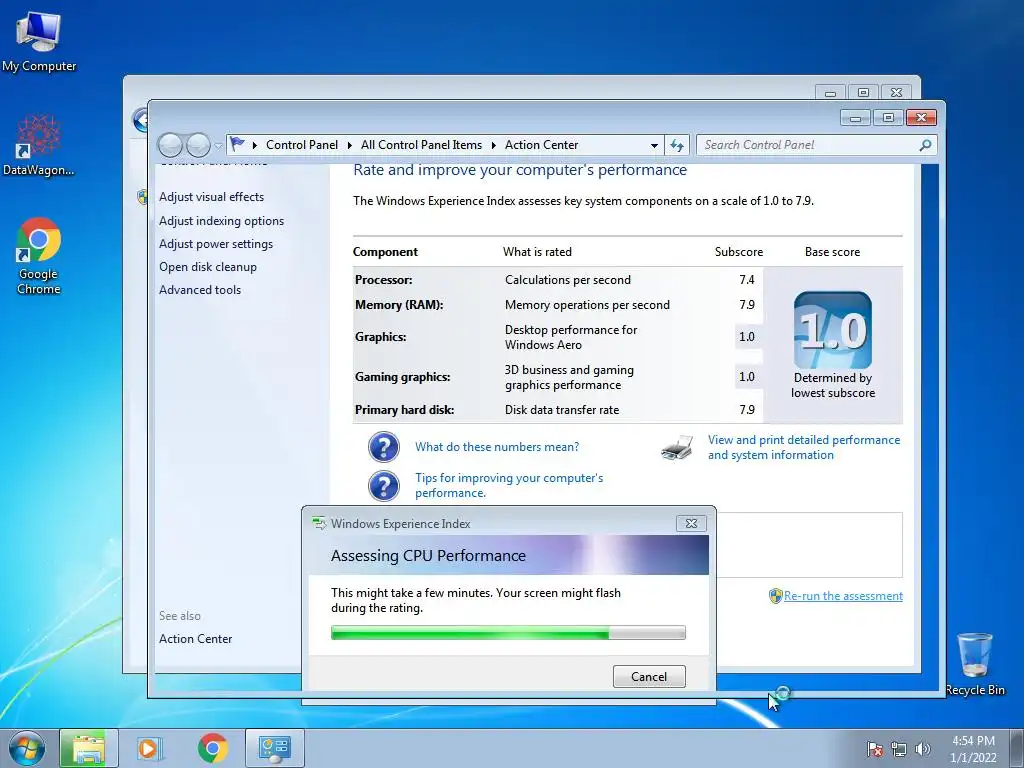
Task: Click the Primary hard disk row label
Action: 404,409
